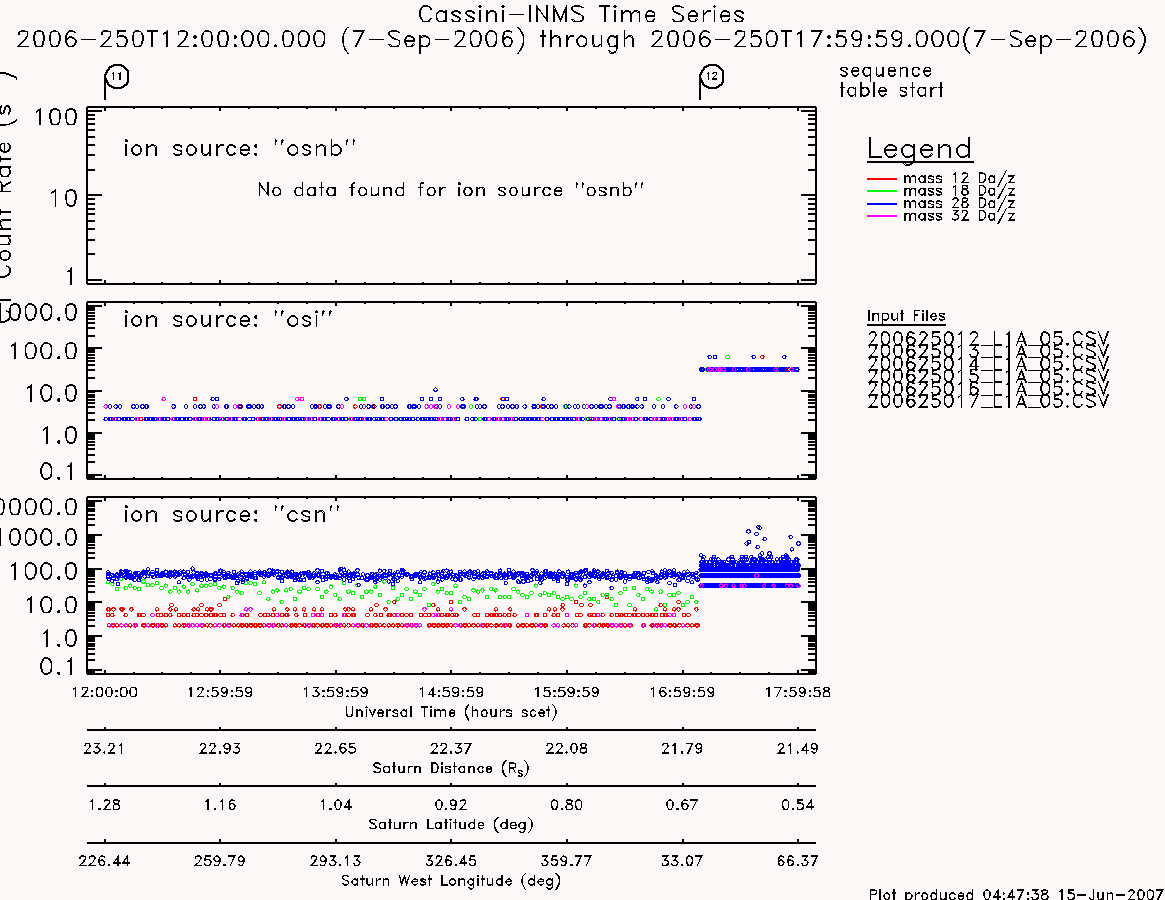Click west longitude value 226.44
Screen dimensions: 1165x900
coord(104,861)
